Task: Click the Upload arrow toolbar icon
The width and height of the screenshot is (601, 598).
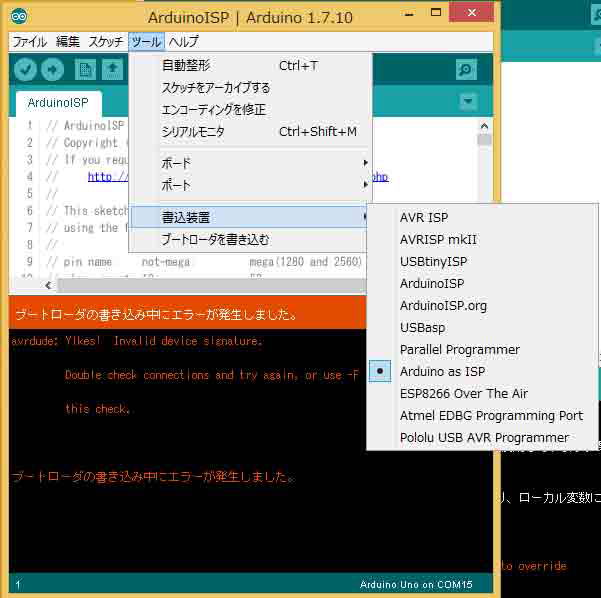Action: coord(53,70)
